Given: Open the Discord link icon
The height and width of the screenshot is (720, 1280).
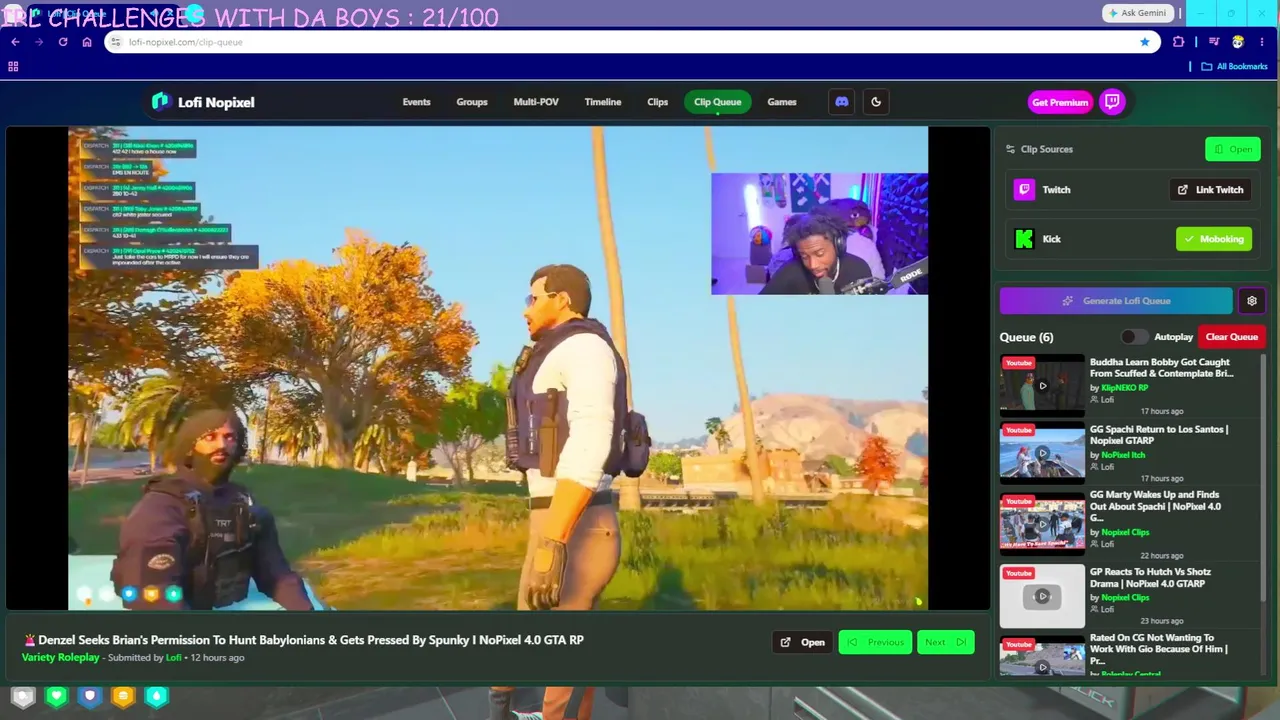Looking at the screenshot, I should [x=842, y=102].
